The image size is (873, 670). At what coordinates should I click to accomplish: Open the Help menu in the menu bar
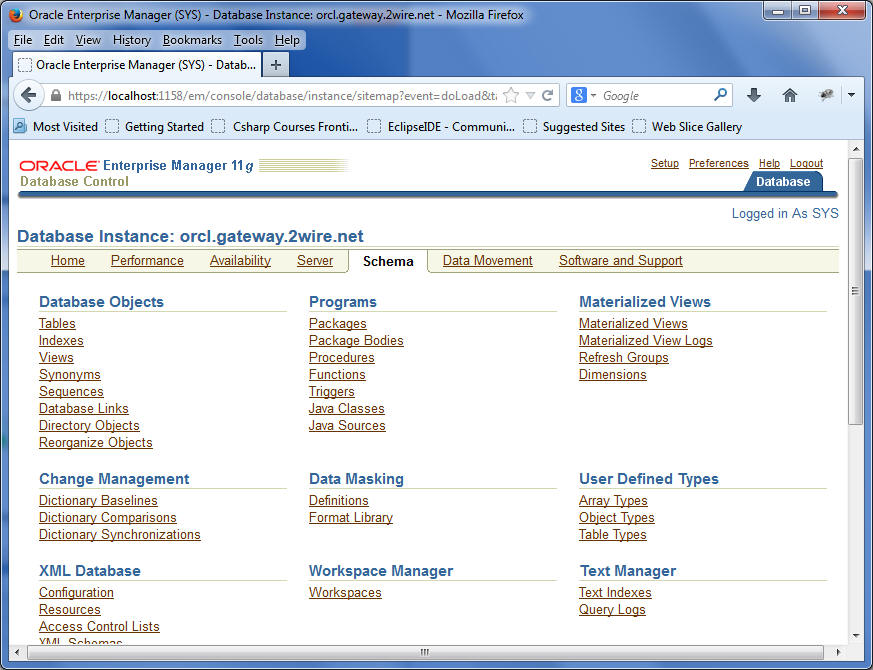point(287,40)
